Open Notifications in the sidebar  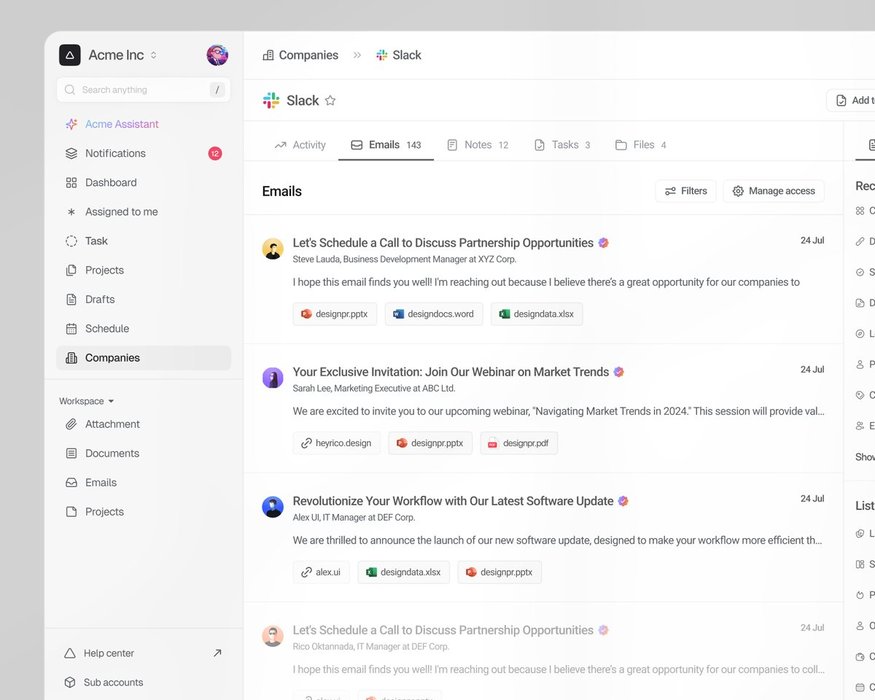[115, 154]
